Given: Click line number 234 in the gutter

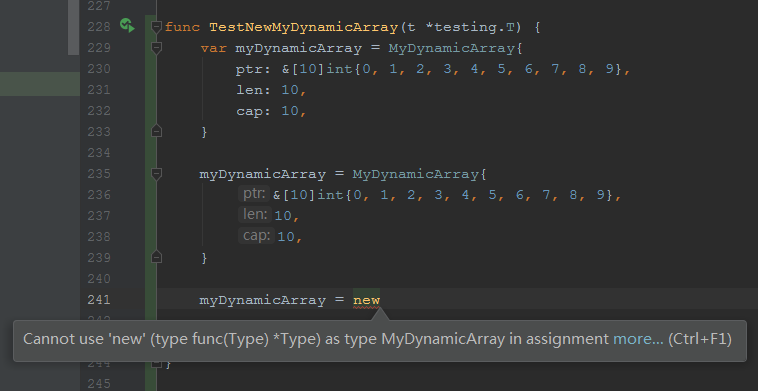Looking at the screenshot, I should 99,153.
